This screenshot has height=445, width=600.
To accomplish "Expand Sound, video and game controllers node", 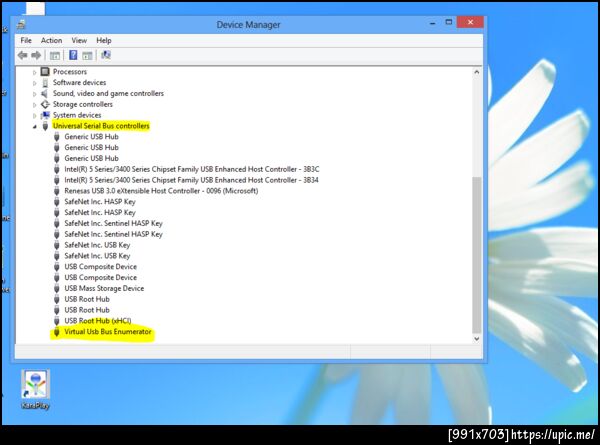I will (34, 94).
